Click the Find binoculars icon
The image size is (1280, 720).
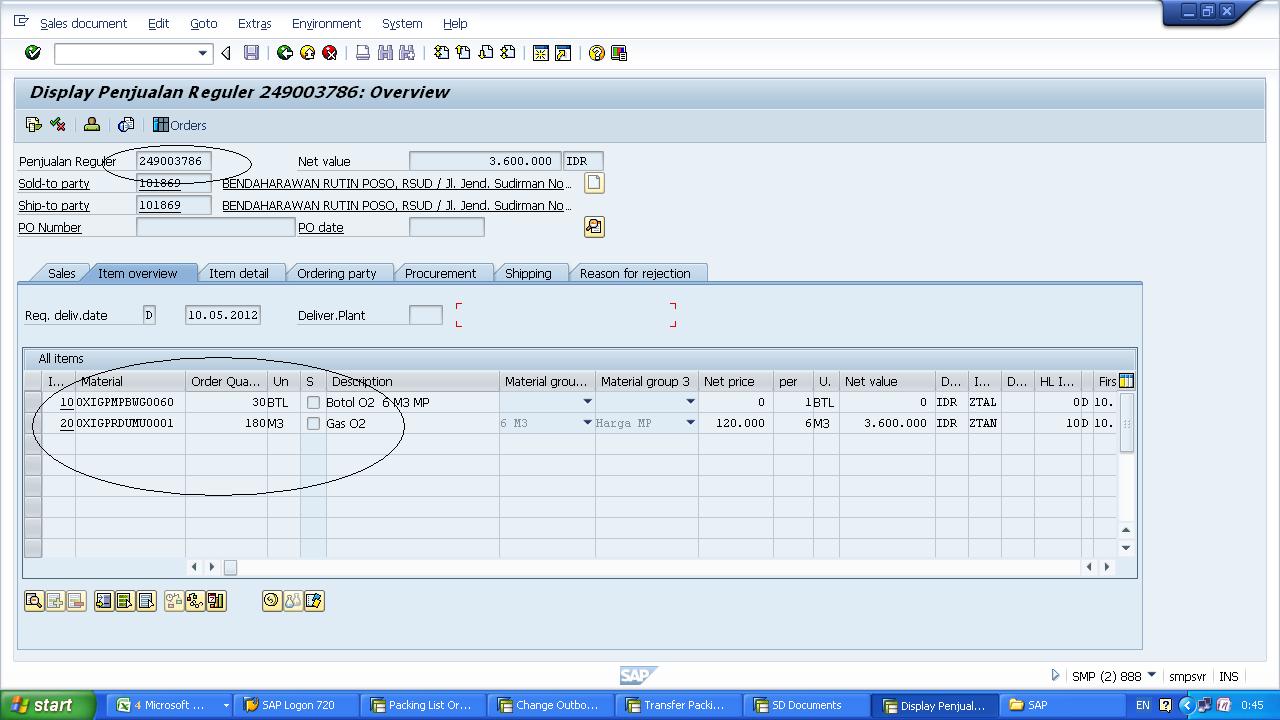(385, 53)
